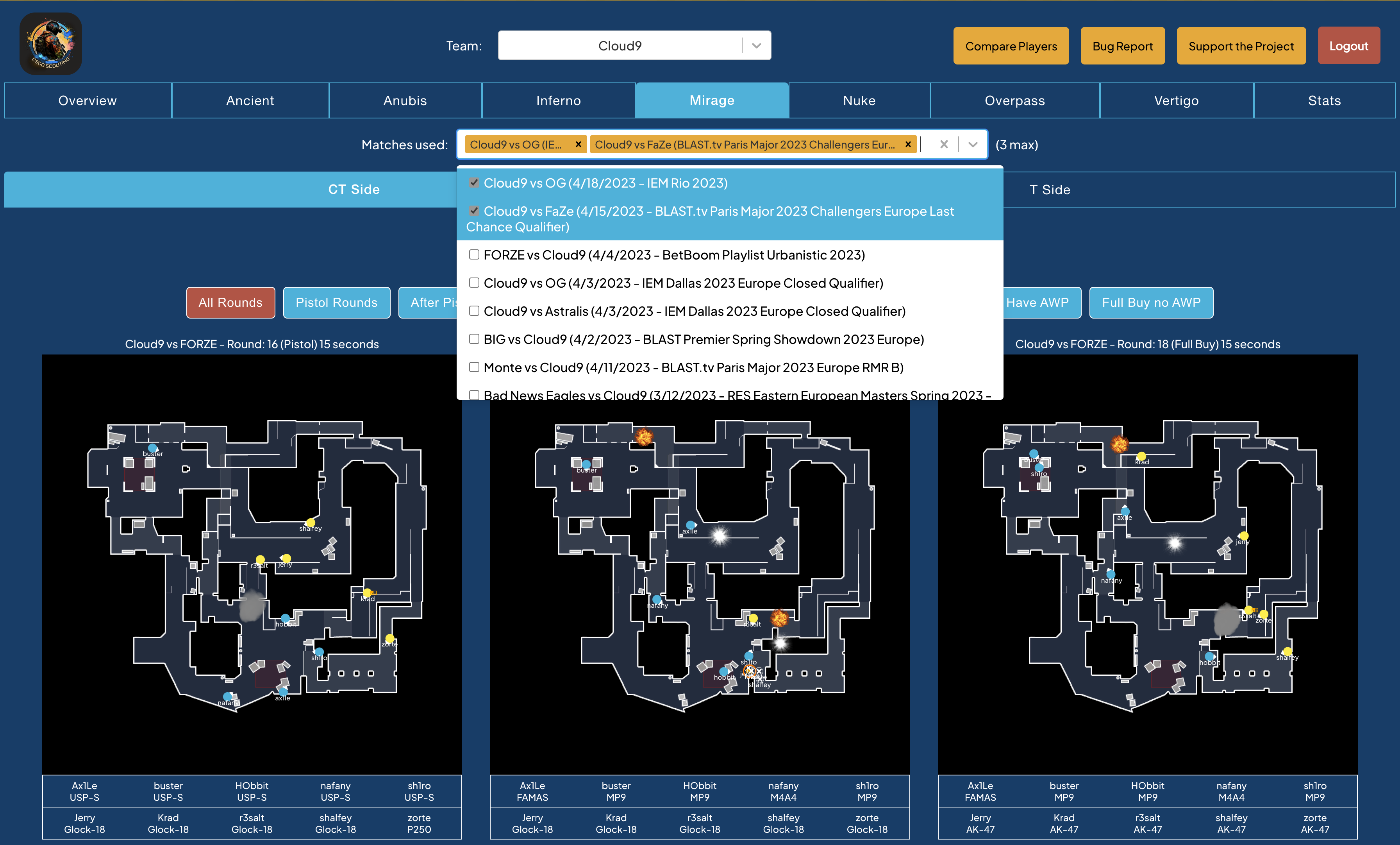Open the Bug Report button

point(1122,46)
